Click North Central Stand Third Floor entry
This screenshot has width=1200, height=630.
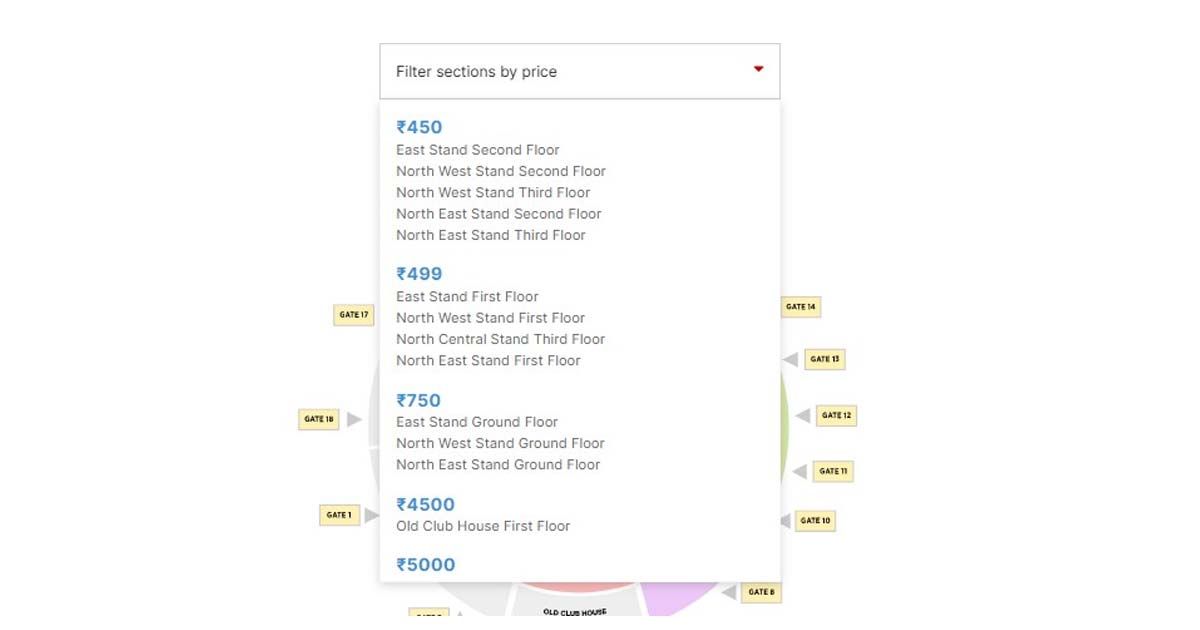(x=500, y=339)
